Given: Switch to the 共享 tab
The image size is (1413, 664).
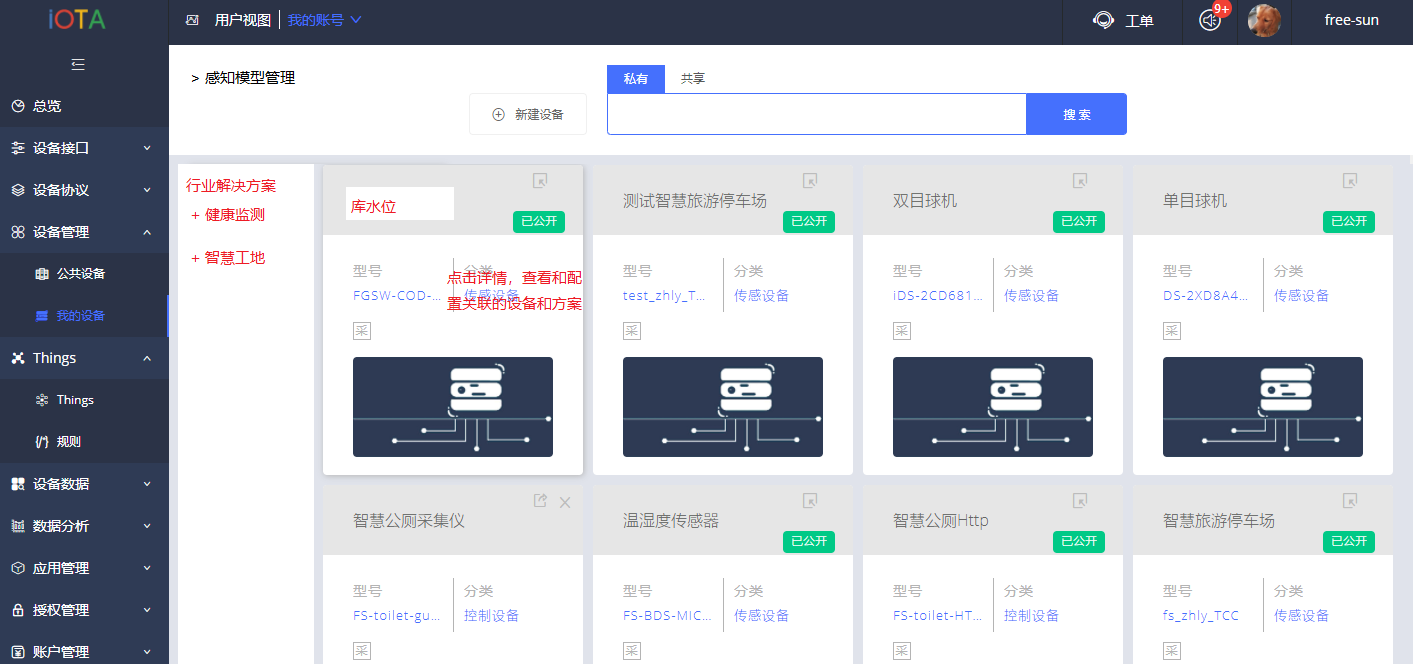Looking at the screenshot, I should (x=693, y=79).
